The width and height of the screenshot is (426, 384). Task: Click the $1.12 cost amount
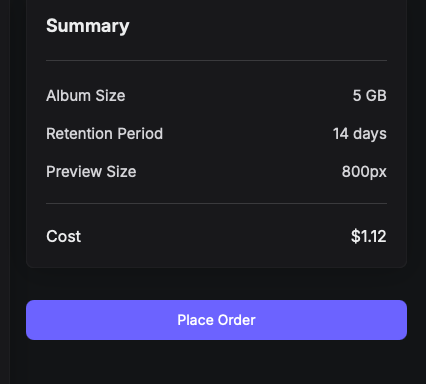(x=369, y=236)
